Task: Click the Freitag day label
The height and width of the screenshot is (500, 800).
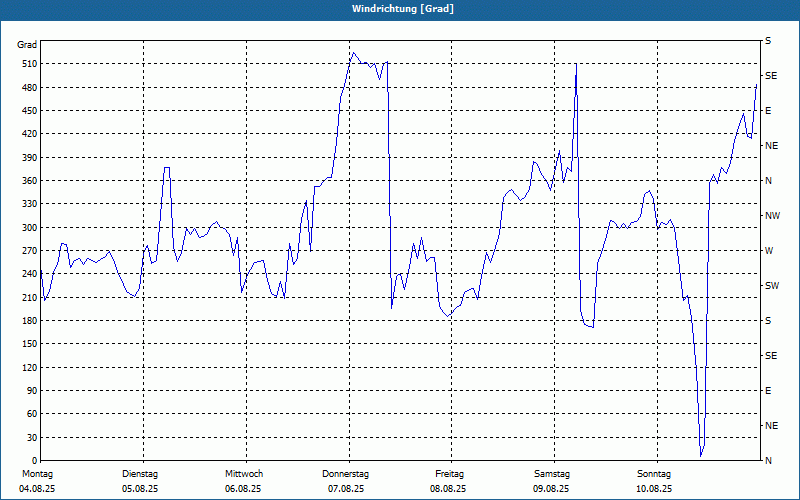Action: point(449,474)
